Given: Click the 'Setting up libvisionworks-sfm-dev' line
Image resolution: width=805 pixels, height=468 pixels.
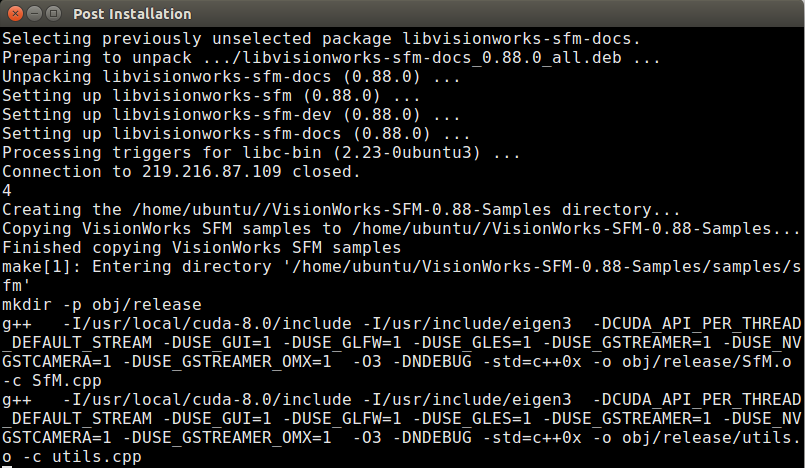Looking at the screenshot, I should coord(231,114).
